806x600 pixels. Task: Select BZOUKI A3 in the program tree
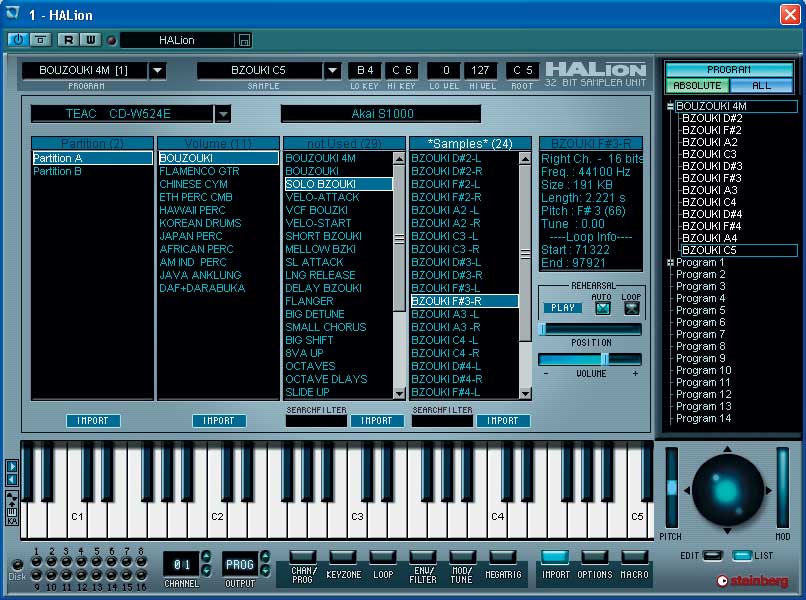(x=709, y=190)
